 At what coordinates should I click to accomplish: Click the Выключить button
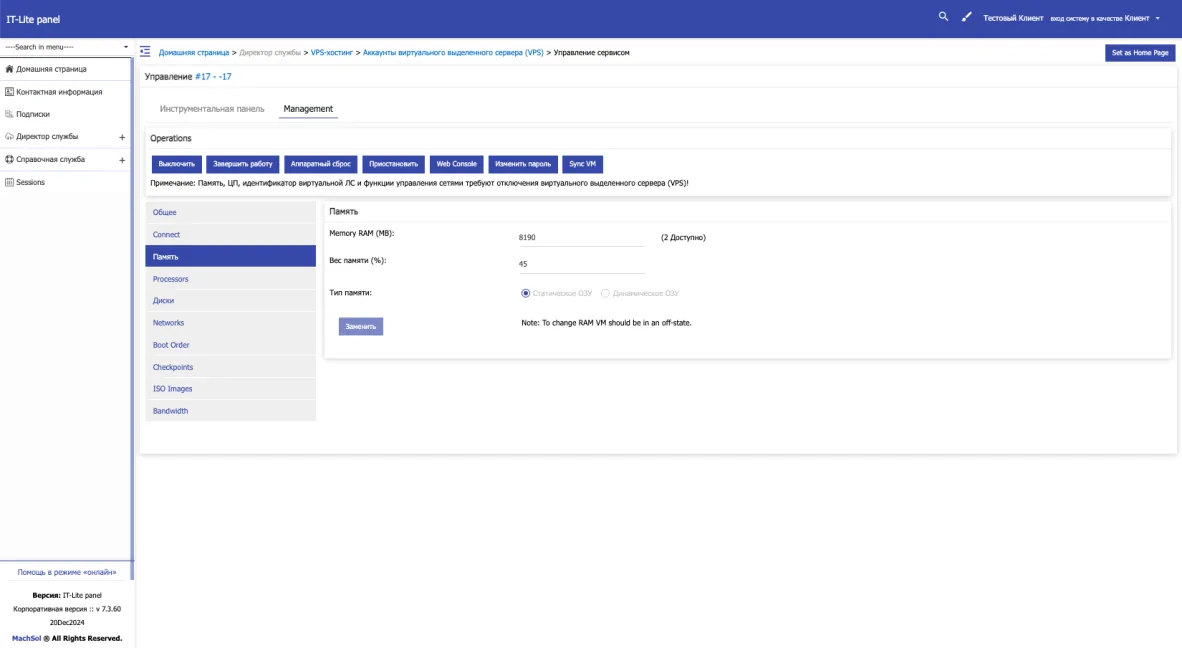(x=176, y=164)
